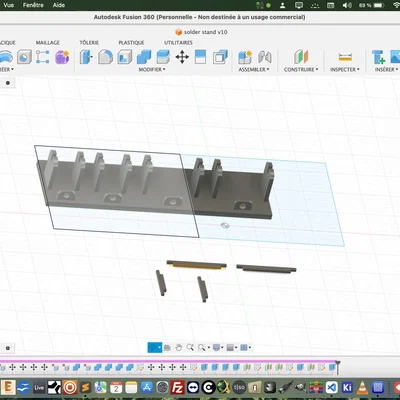This screenshot has height=400, width=400.
Task: Select the Pan hand tool
Action: (x=179, y=348)
